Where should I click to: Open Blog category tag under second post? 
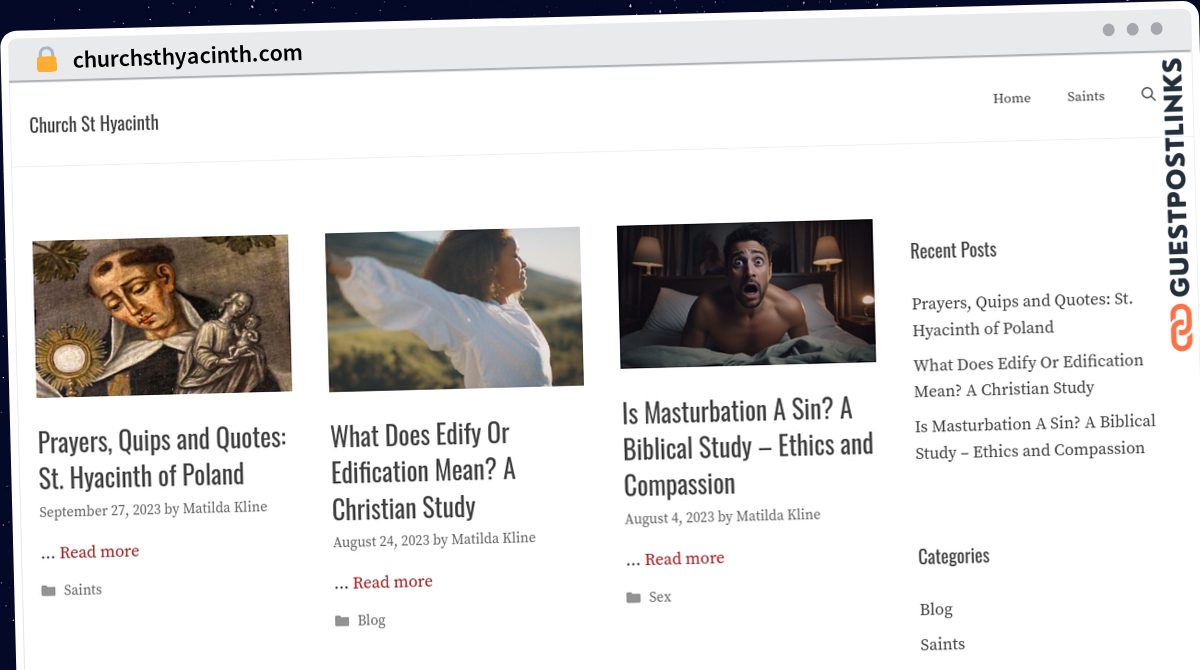pyautogui.click(x=371, y=620)
